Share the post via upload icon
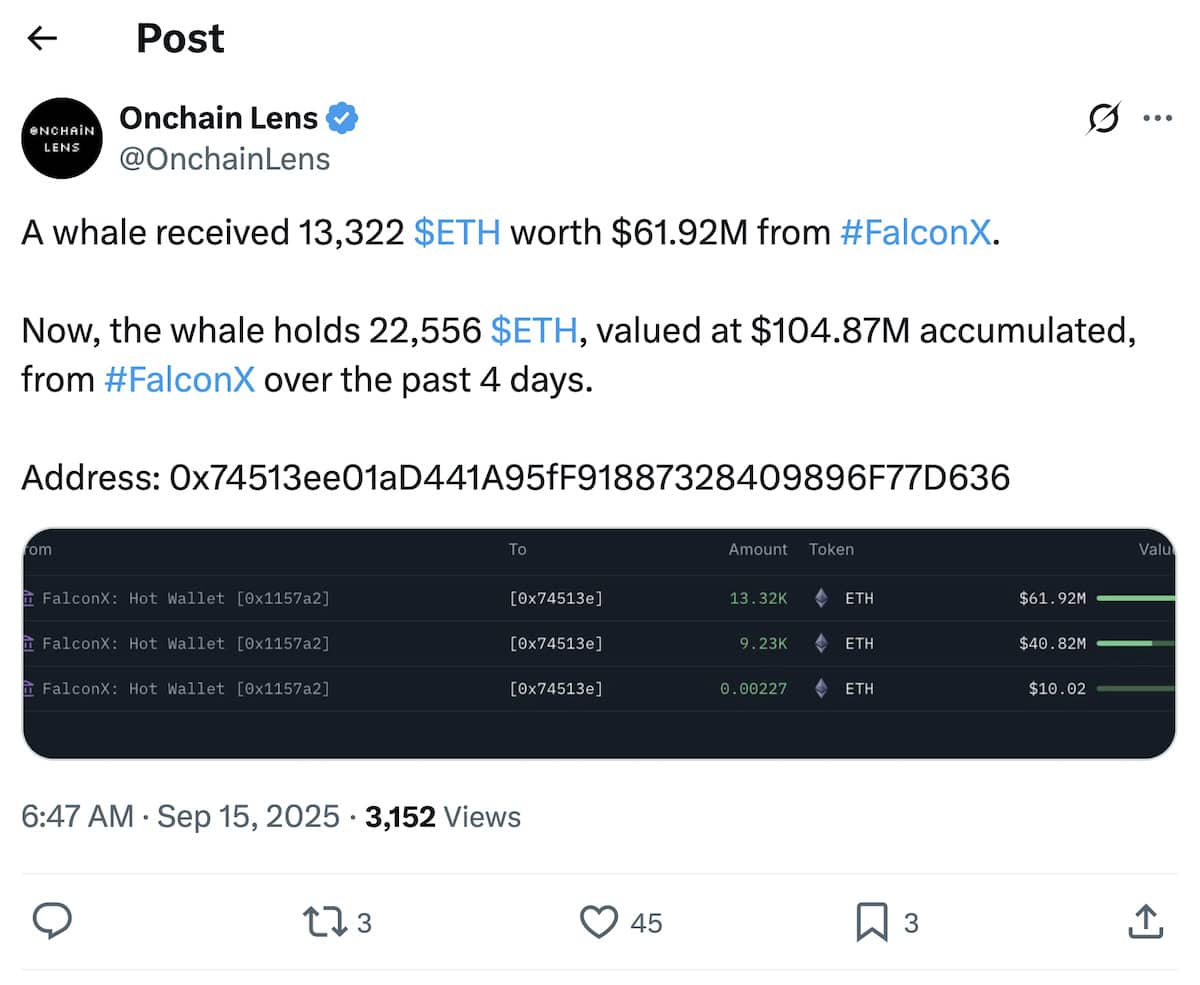The width and height of the screenshot is (1200, 985). 1146,921
